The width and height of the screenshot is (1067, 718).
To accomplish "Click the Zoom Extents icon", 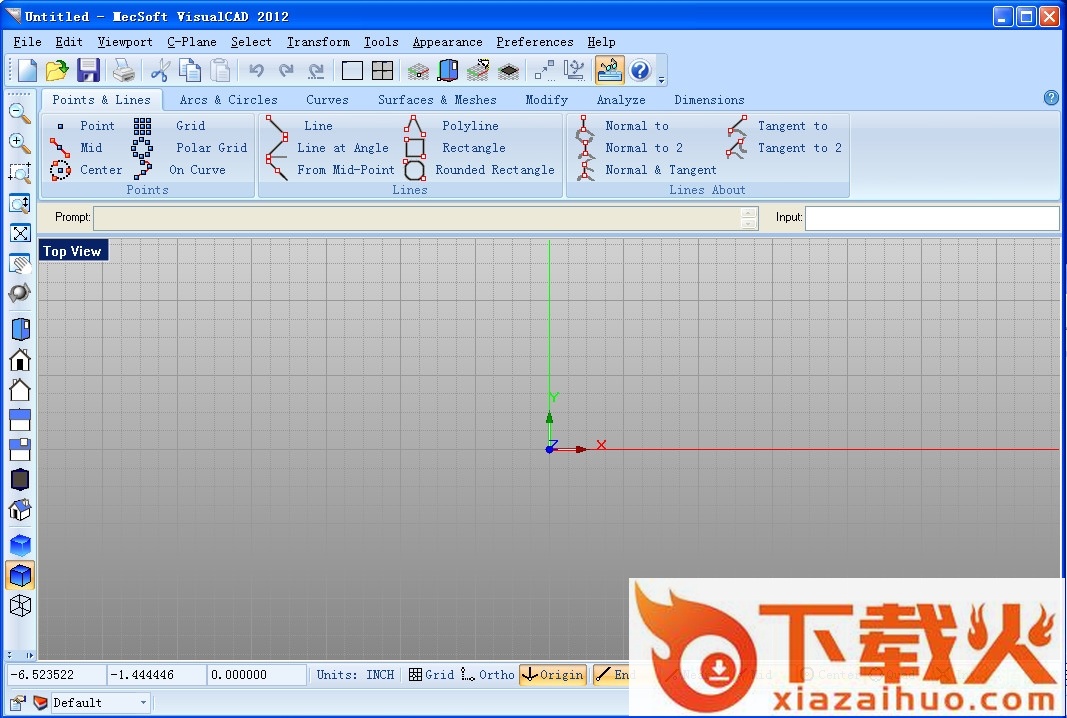I will pyautogui.click(x=20, y=233).
